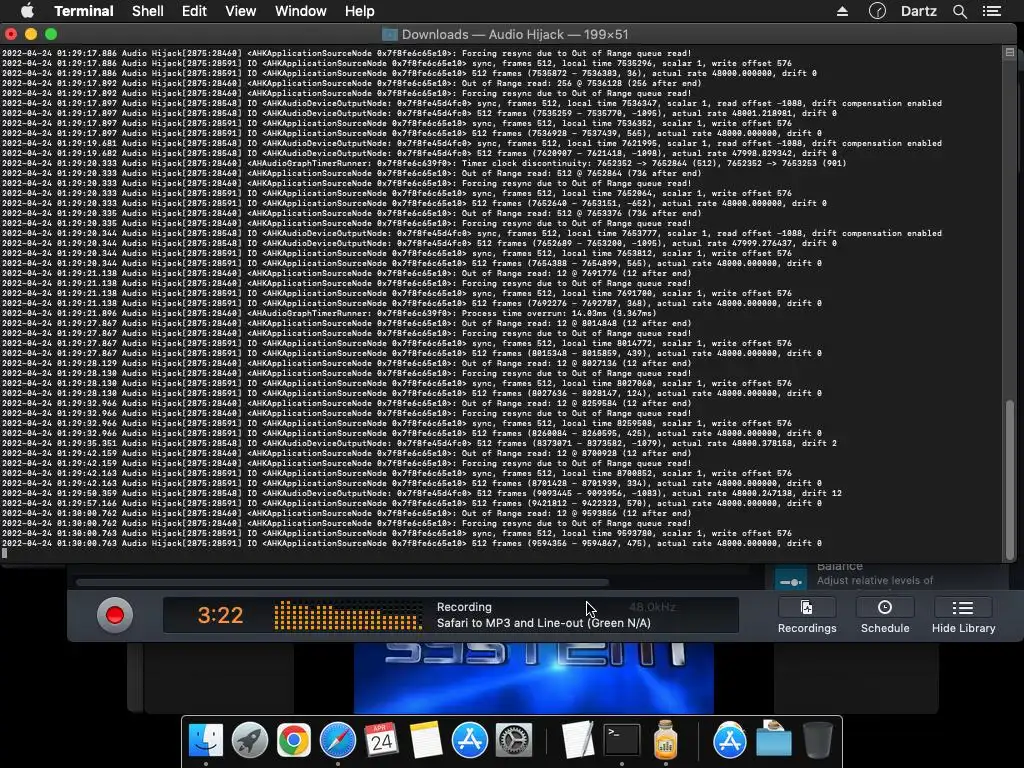Click the log line with 'actual rate 48001.218981'
This screenshot has width=1024, height=768.
coord(419,113)
